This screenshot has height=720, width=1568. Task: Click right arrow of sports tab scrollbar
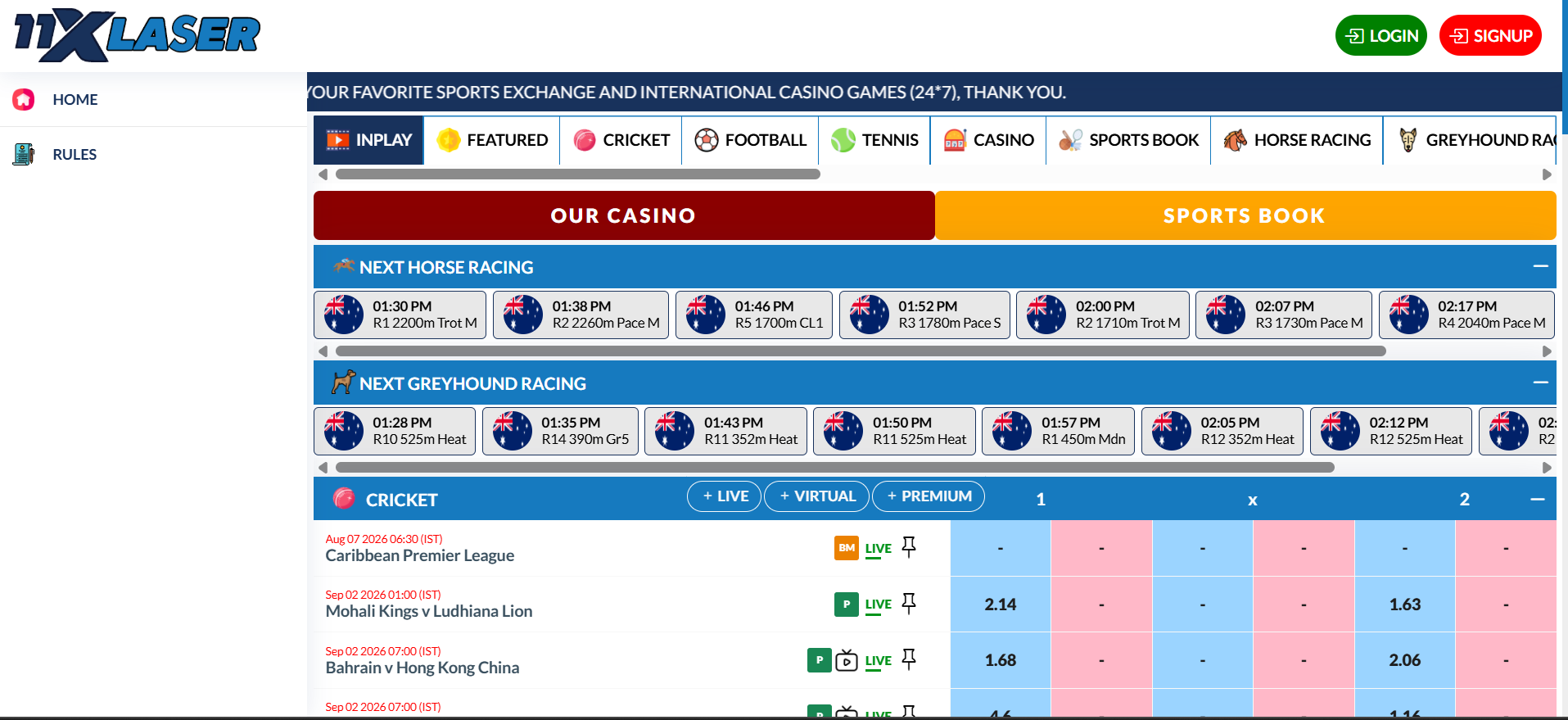point(1547,174)
